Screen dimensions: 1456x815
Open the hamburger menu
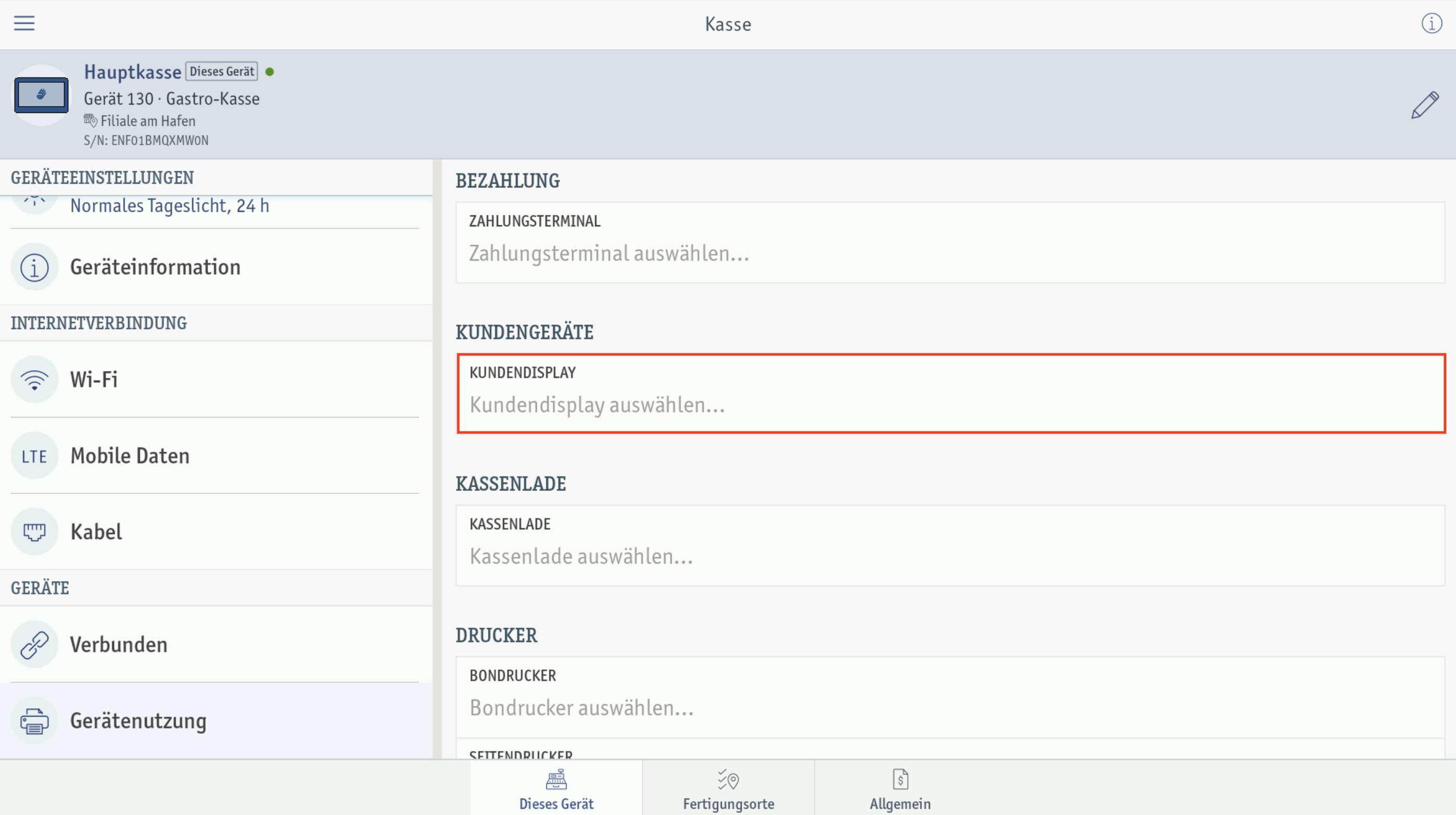coord(24,23)
